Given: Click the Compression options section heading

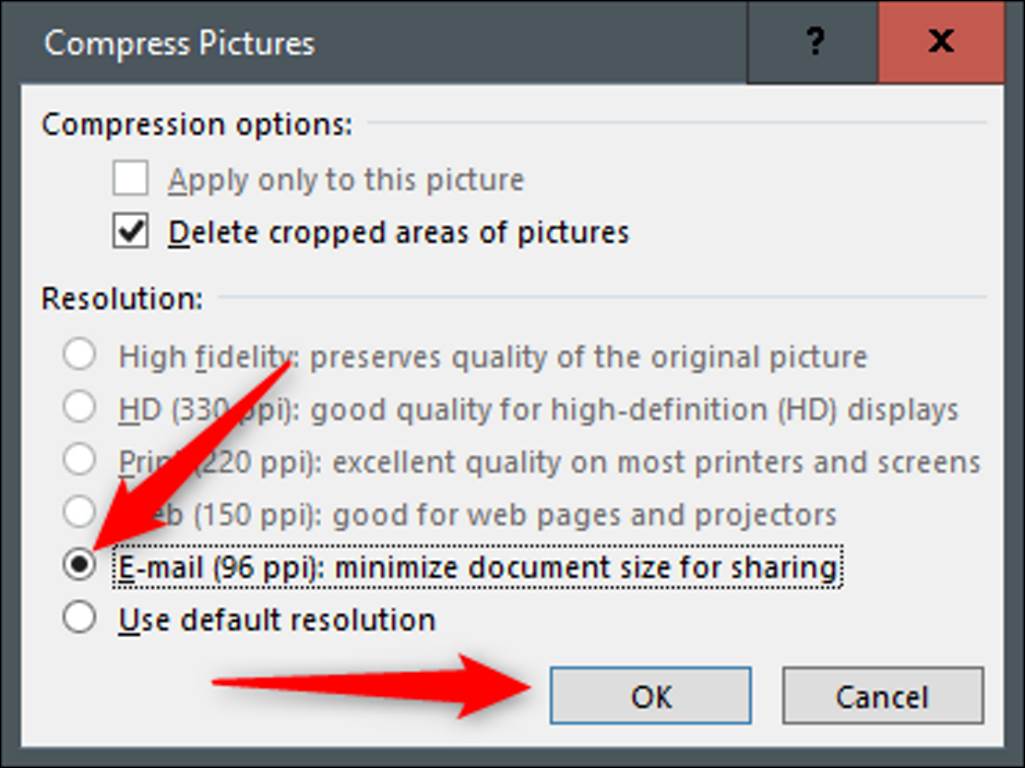Looking at the screenshot, I should coord(197,125).
